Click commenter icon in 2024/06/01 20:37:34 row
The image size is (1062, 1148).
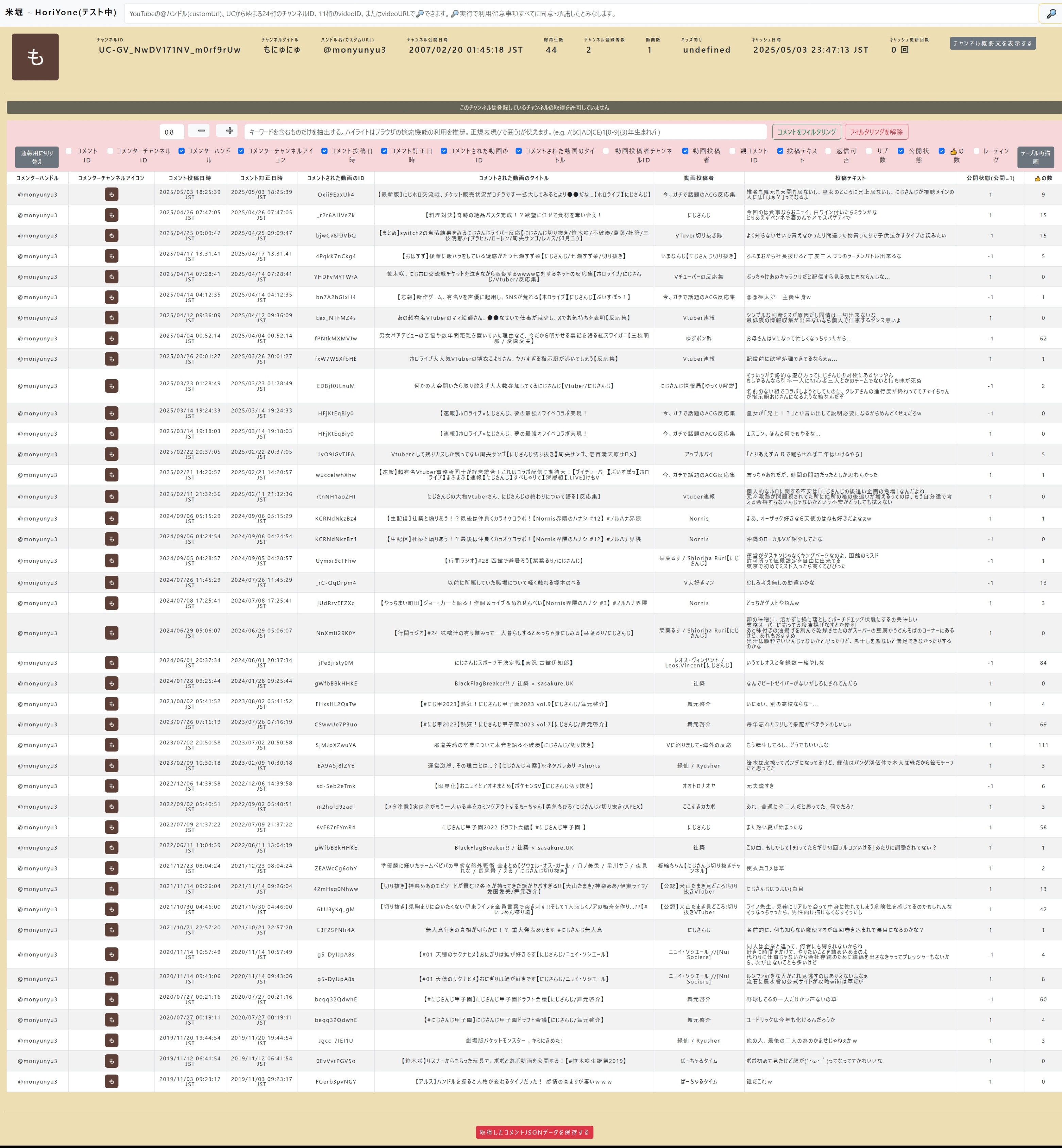[112, 663]
